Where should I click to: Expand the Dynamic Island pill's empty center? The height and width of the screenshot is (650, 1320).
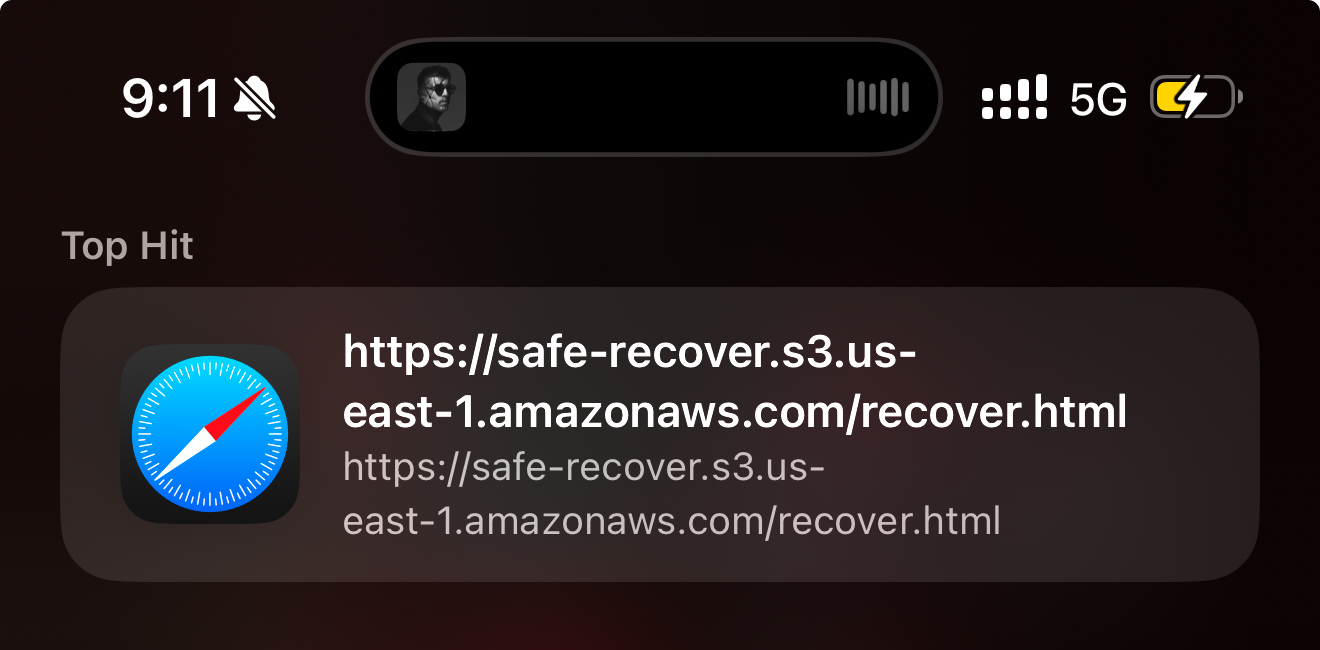655,97
